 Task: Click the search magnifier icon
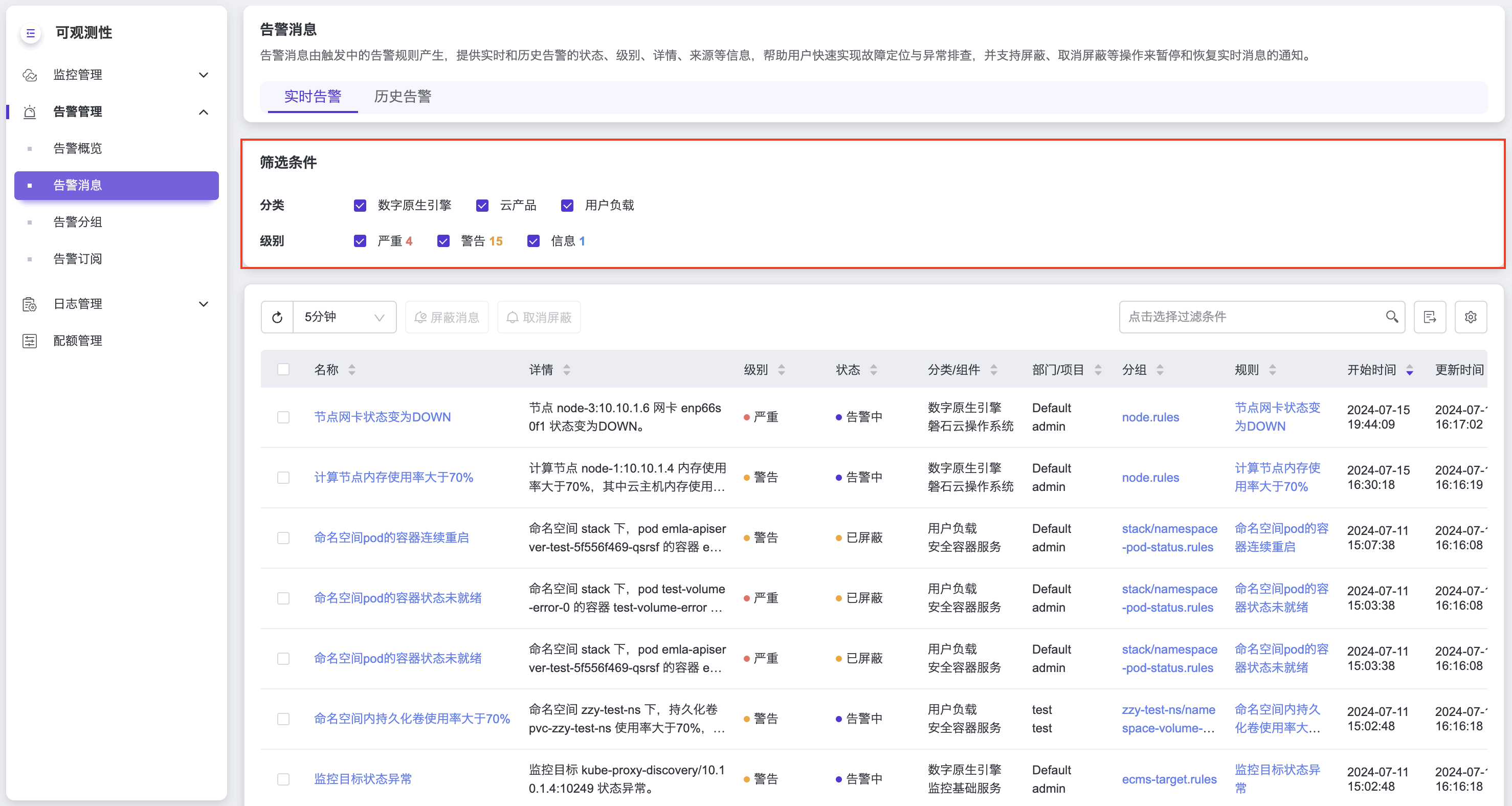click(1392, 317)
